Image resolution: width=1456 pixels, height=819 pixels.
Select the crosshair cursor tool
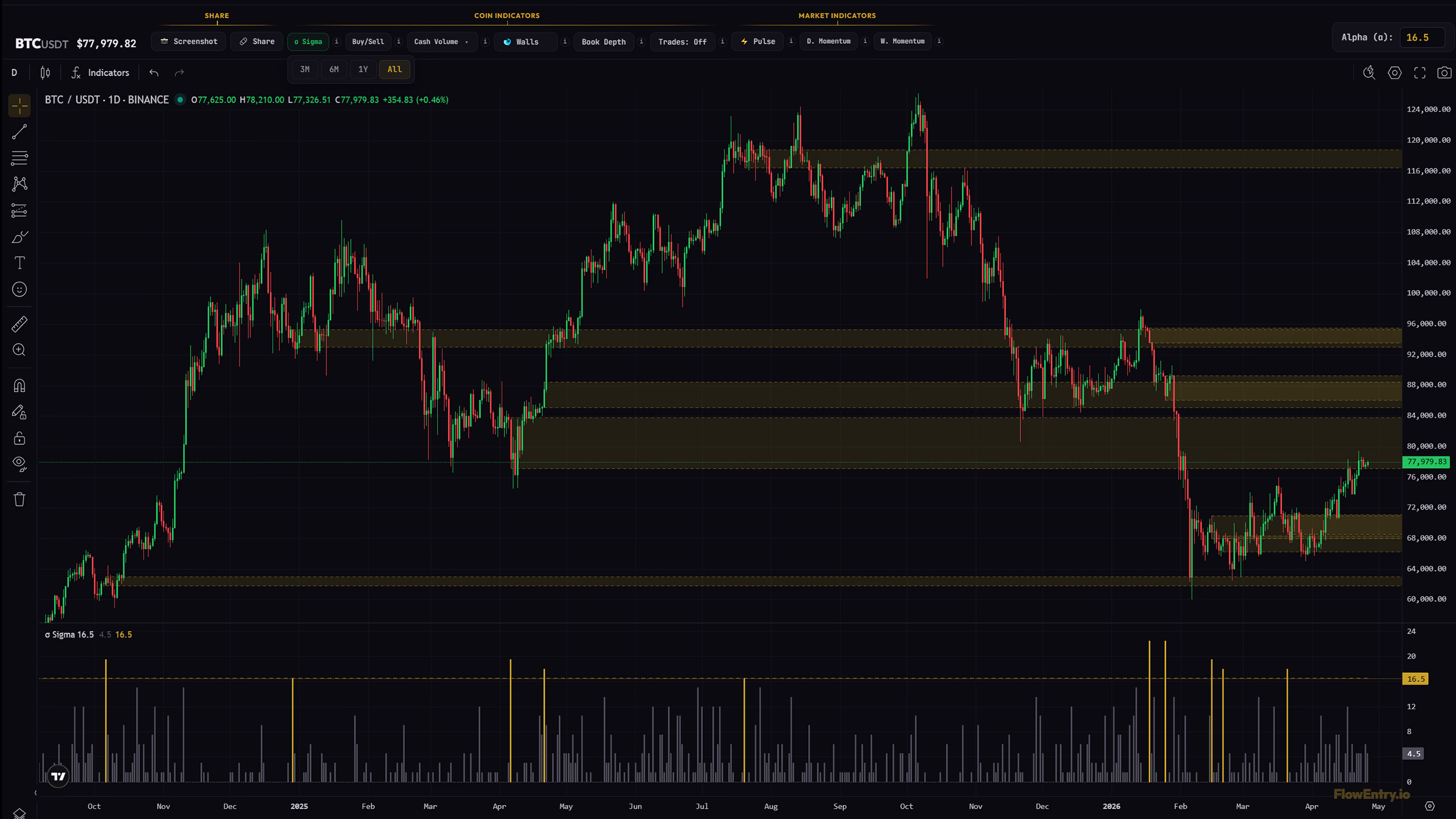click(19, 106)
